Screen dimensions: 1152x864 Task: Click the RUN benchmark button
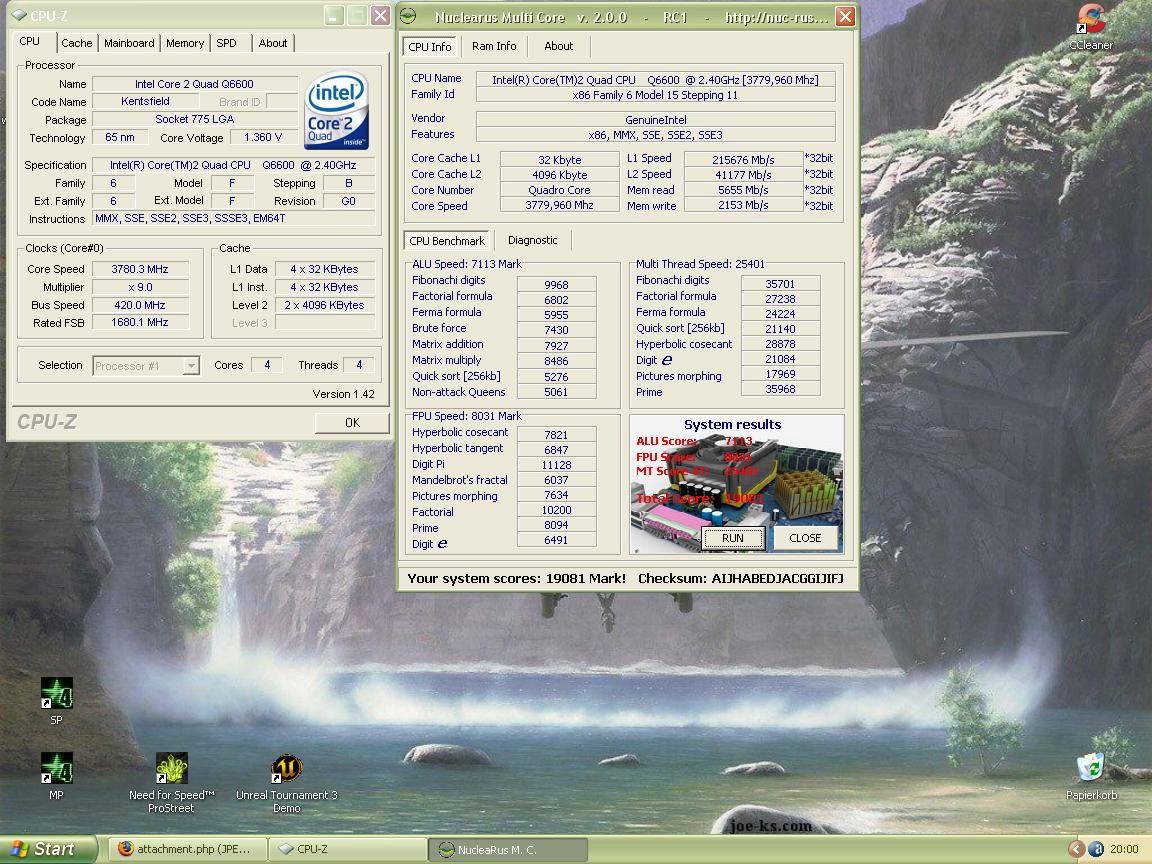(x=732, y=538)
